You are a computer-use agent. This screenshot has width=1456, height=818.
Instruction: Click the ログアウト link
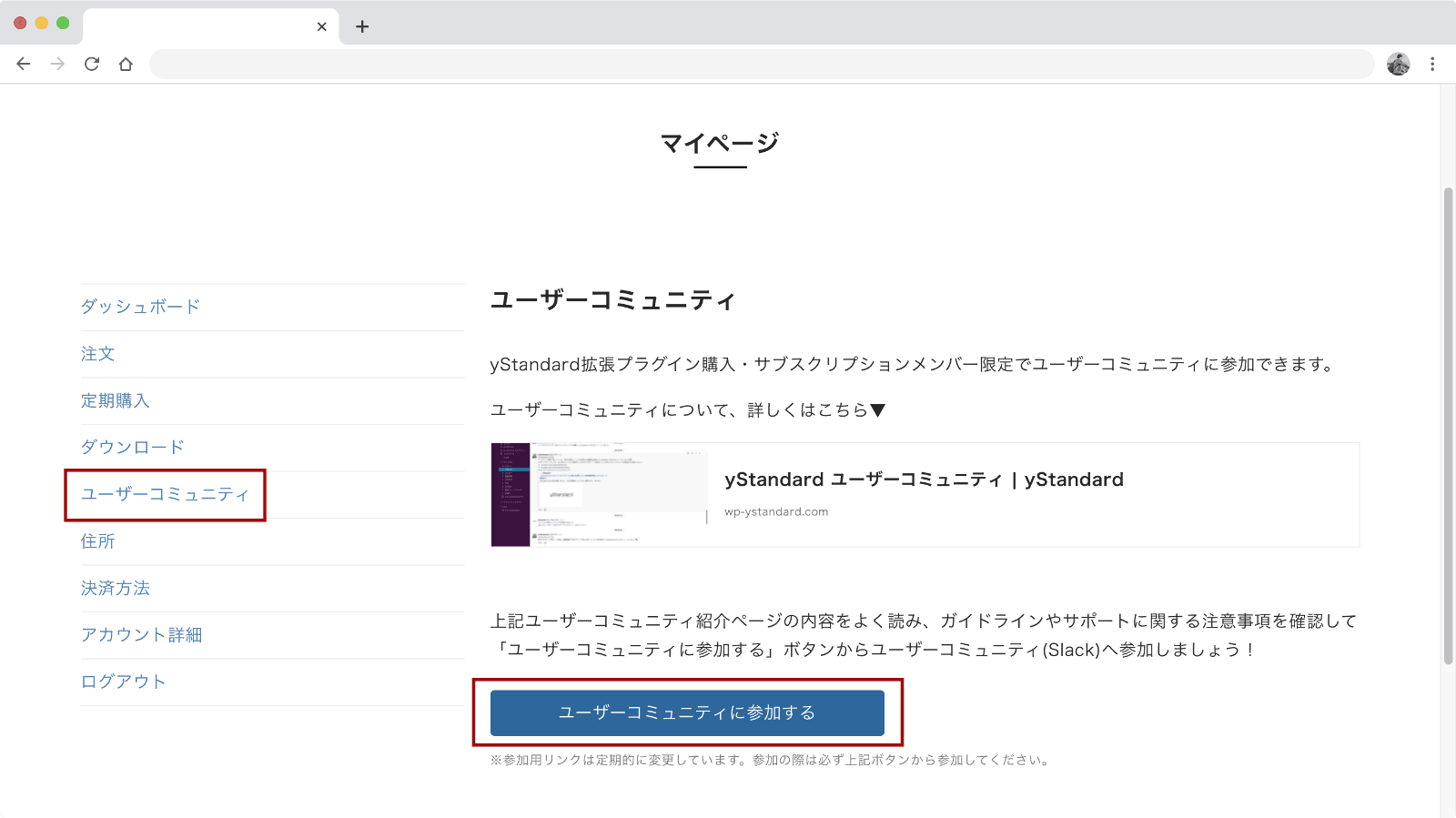[124, 682]
